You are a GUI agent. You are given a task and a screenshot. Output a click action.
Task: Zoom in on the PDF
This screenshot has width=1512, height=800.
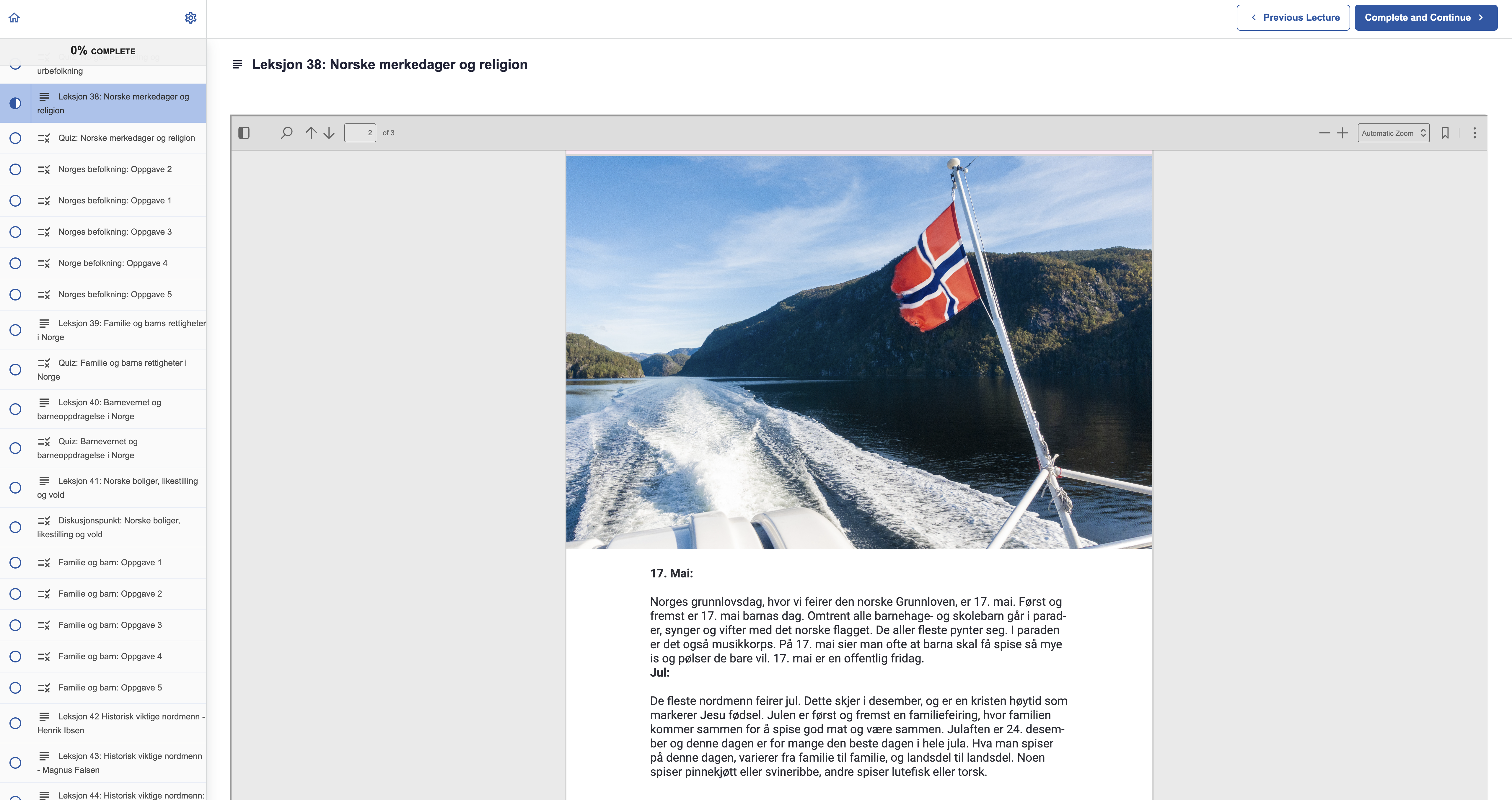[x=1342, y=133]
